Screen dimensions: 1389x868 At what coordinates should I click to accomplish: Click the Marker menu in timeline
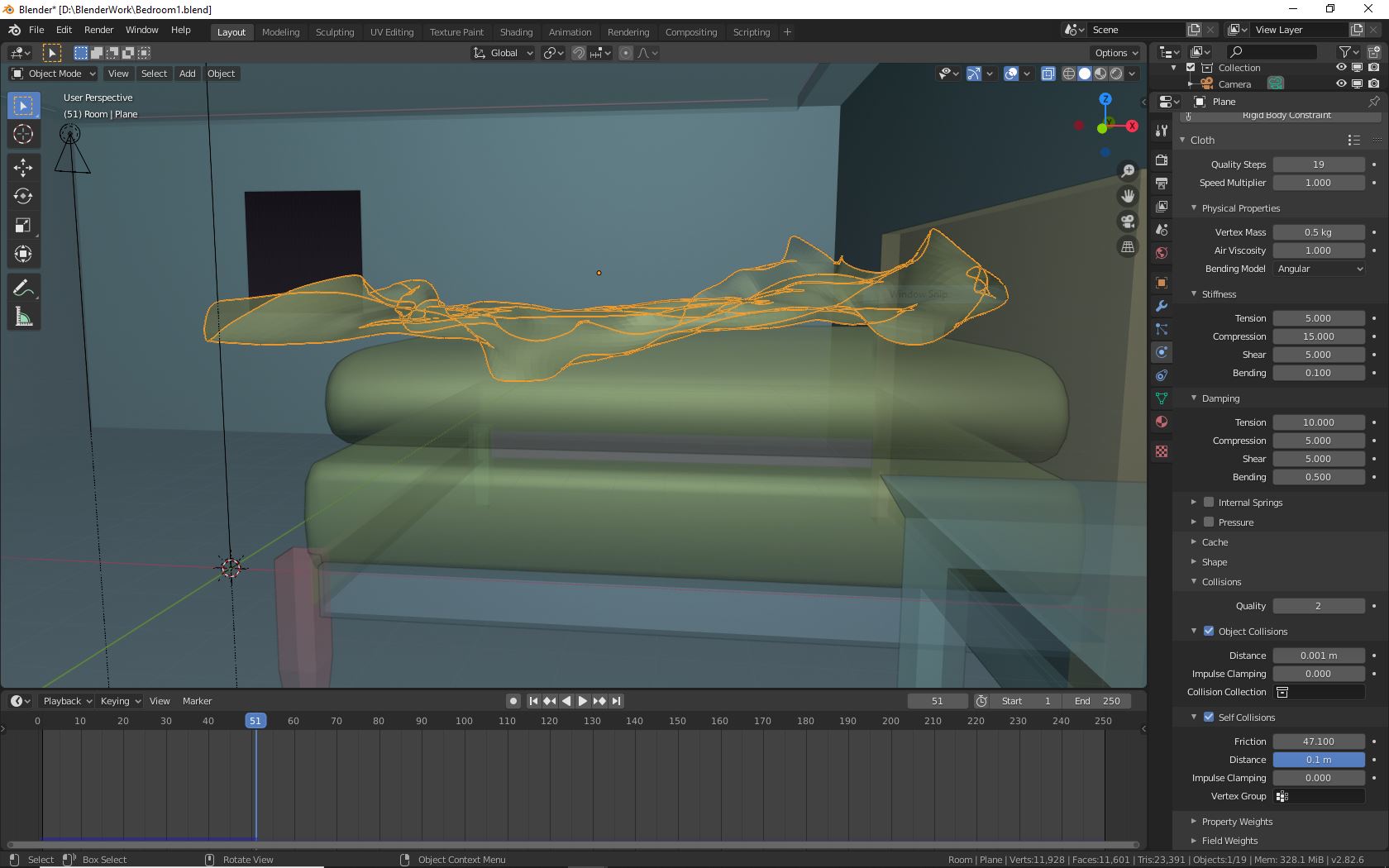tap(197, 701)
